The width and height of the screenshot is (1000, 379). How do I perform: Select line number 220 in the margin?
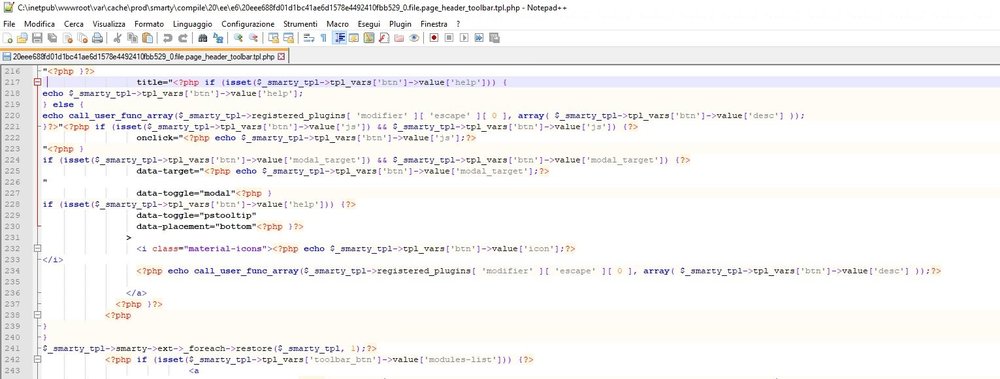(x=12, y=115)
